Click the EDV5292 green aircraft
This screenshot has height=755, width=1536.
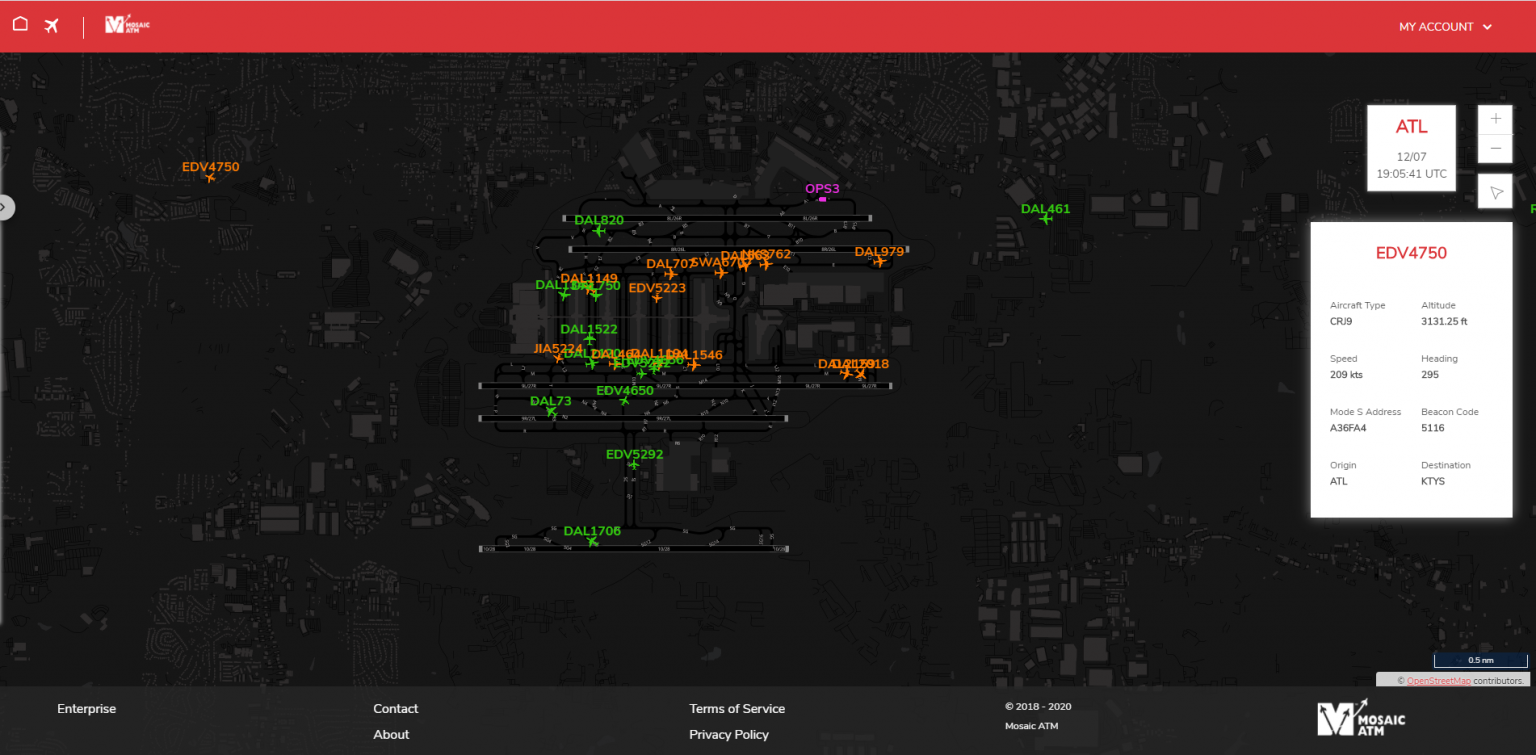click(633, 464)
